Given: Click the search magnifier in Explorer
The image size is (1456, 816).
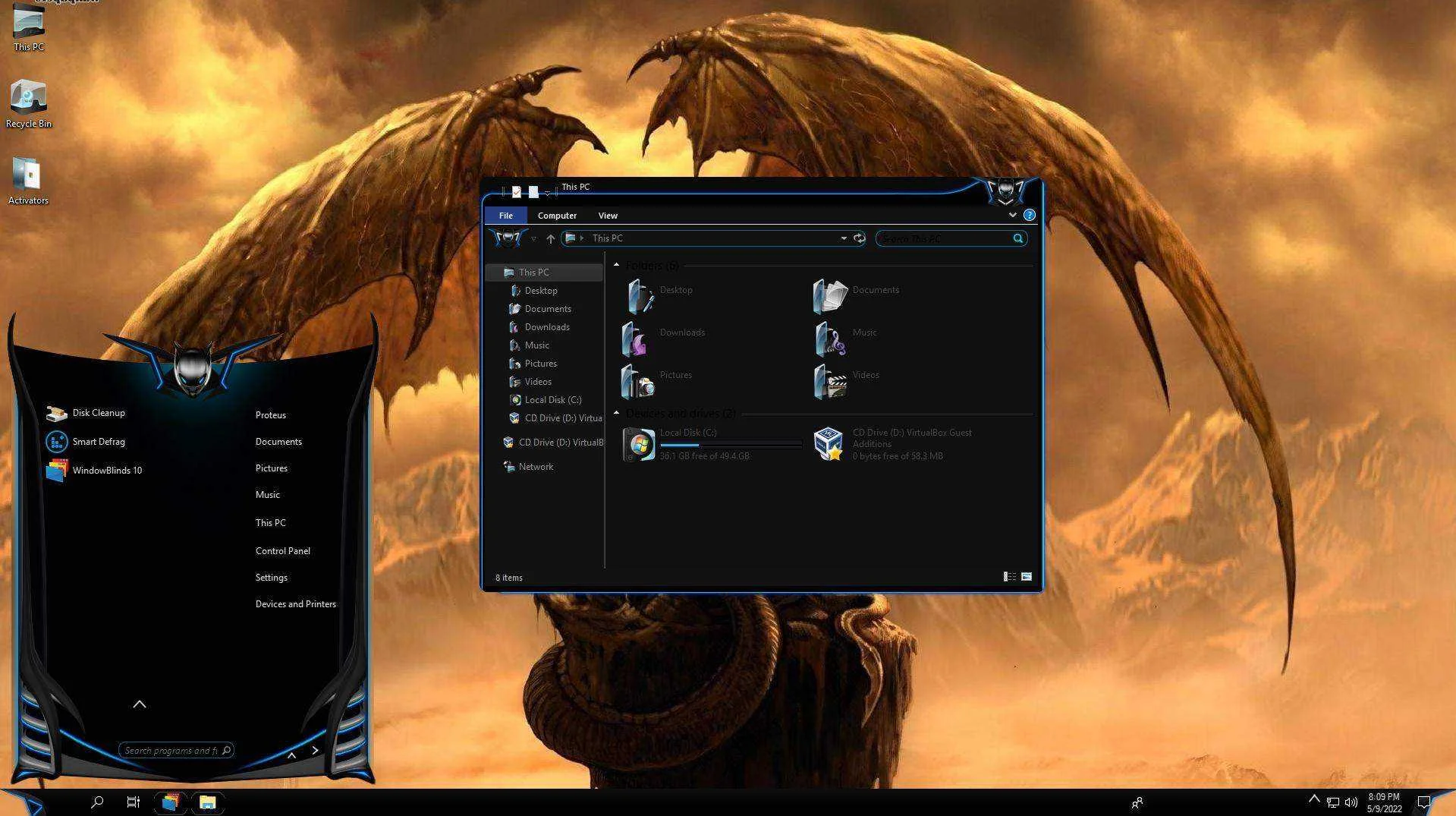Looking at the screenshot, I should 1017,238.
